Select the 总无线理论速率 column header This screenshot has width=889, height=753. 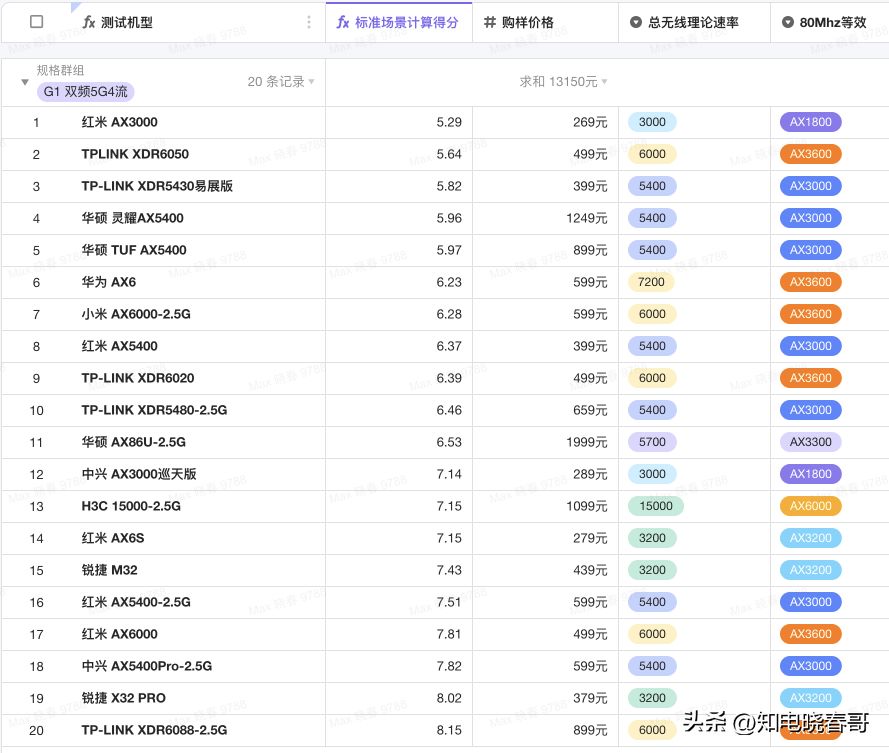pyautogui.click(x=694, y=22)
